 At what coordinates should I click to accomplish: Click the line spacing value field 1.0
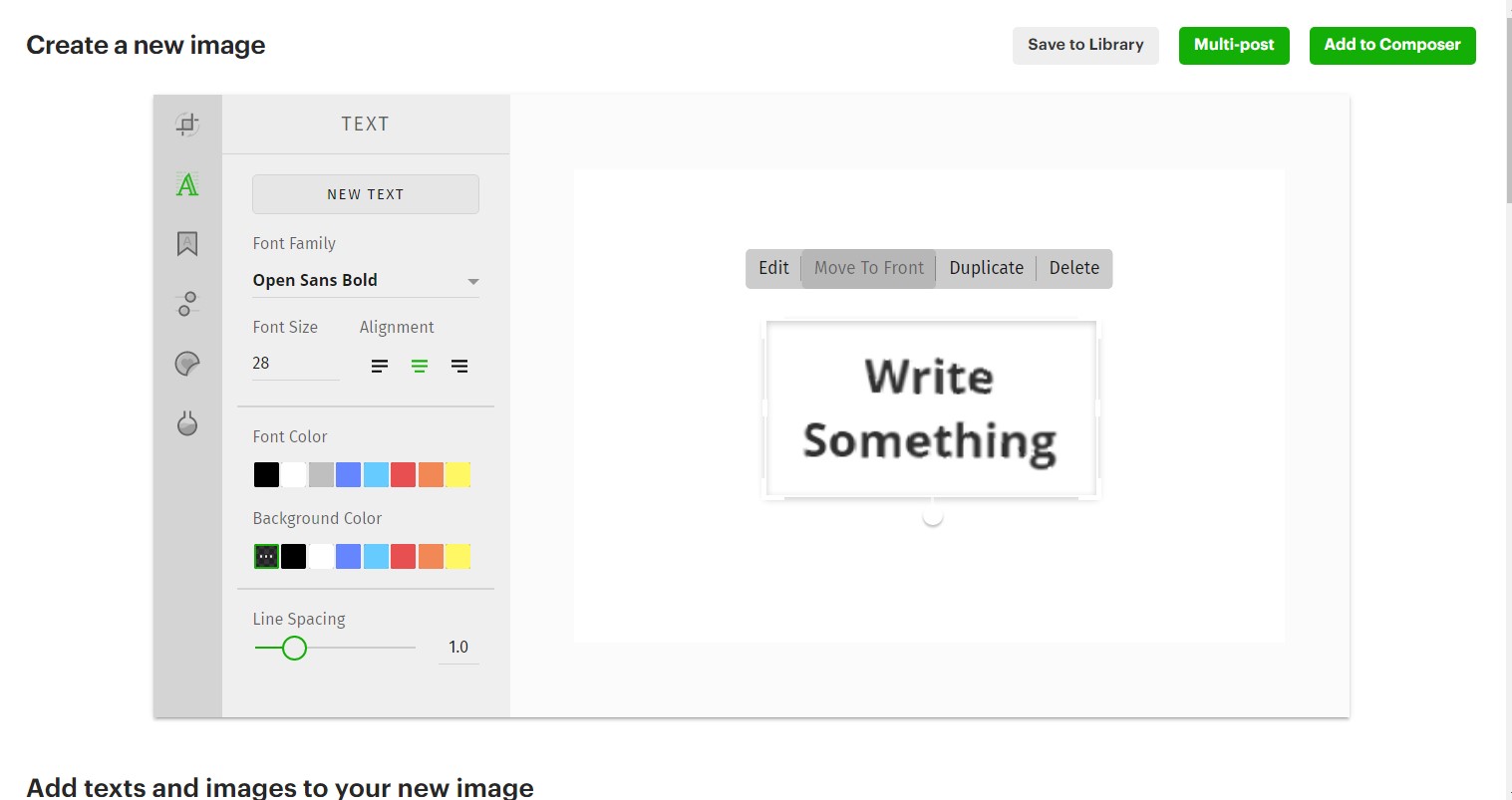458,648
